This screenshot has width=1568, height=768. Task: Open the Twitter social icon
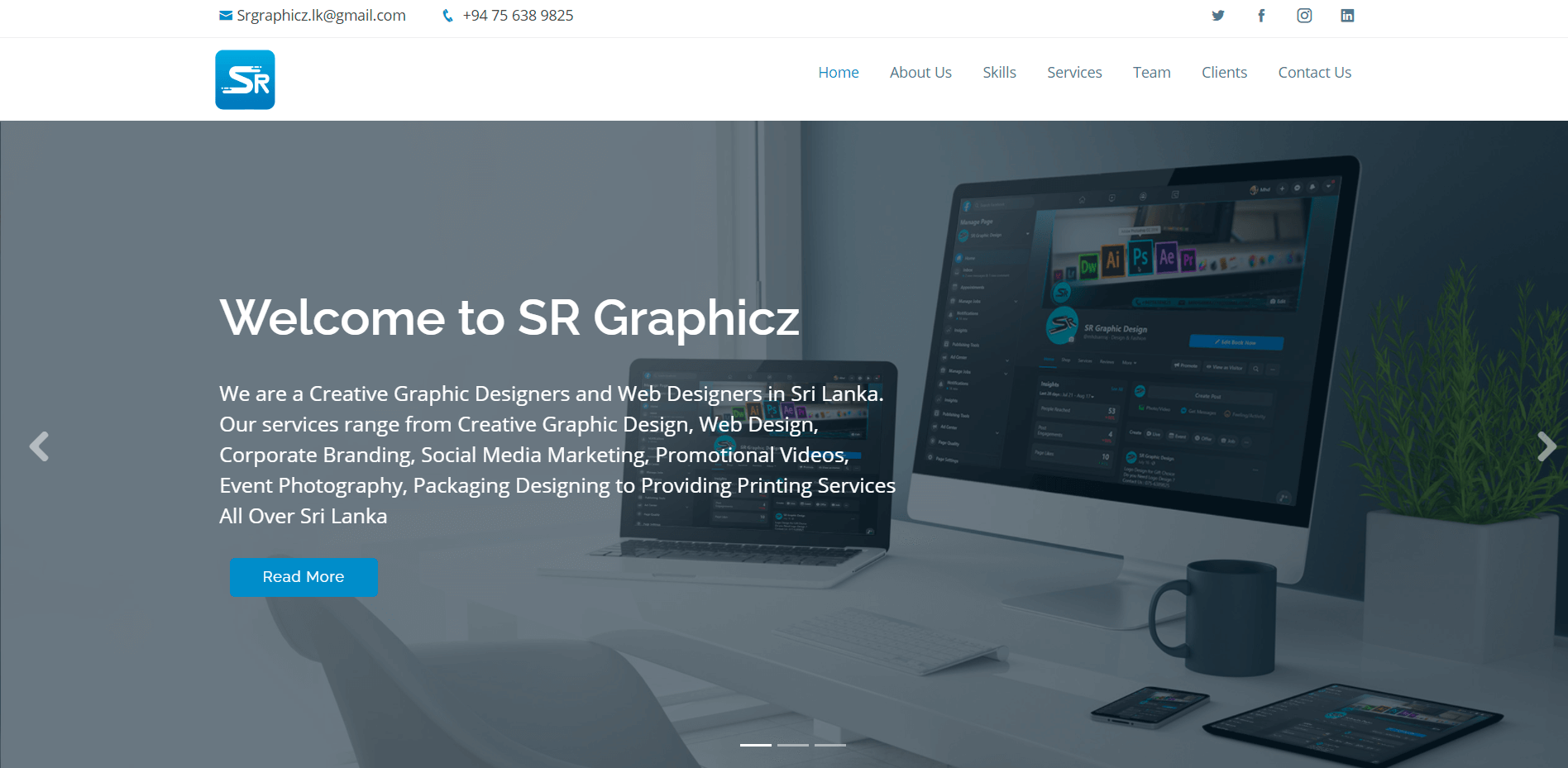(x=1217, y=16)
